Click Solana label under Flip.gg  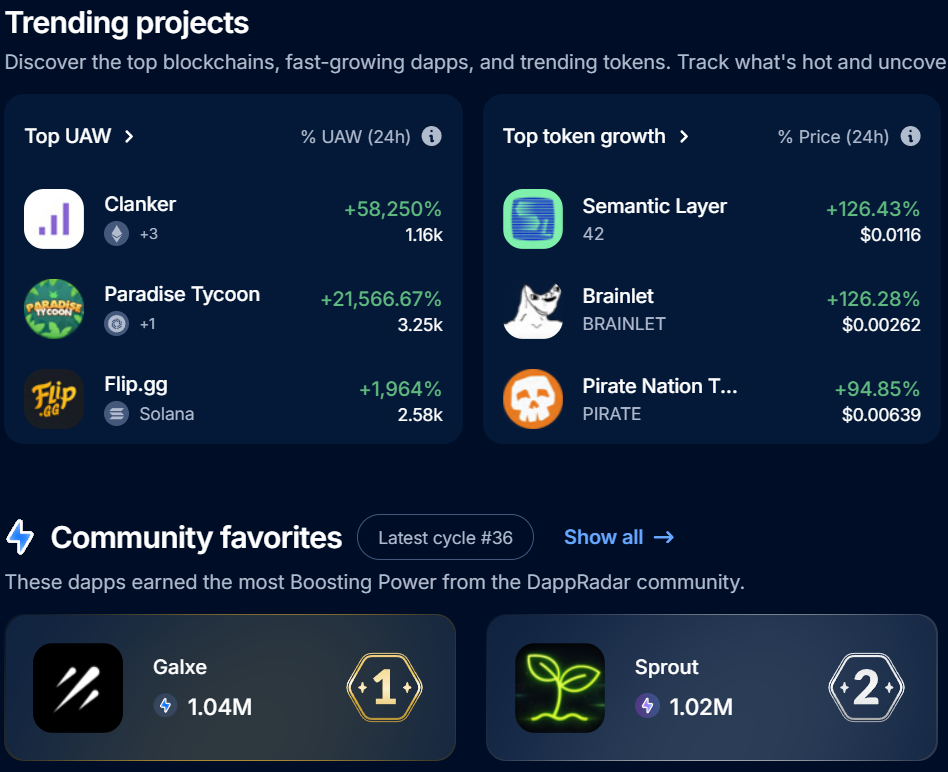click(x=167, y=414)
